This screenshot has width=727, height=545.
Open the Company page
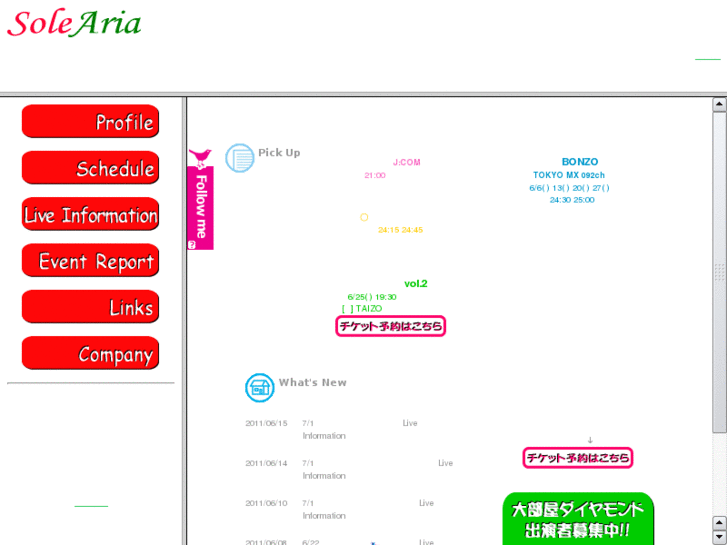[90, 353]
